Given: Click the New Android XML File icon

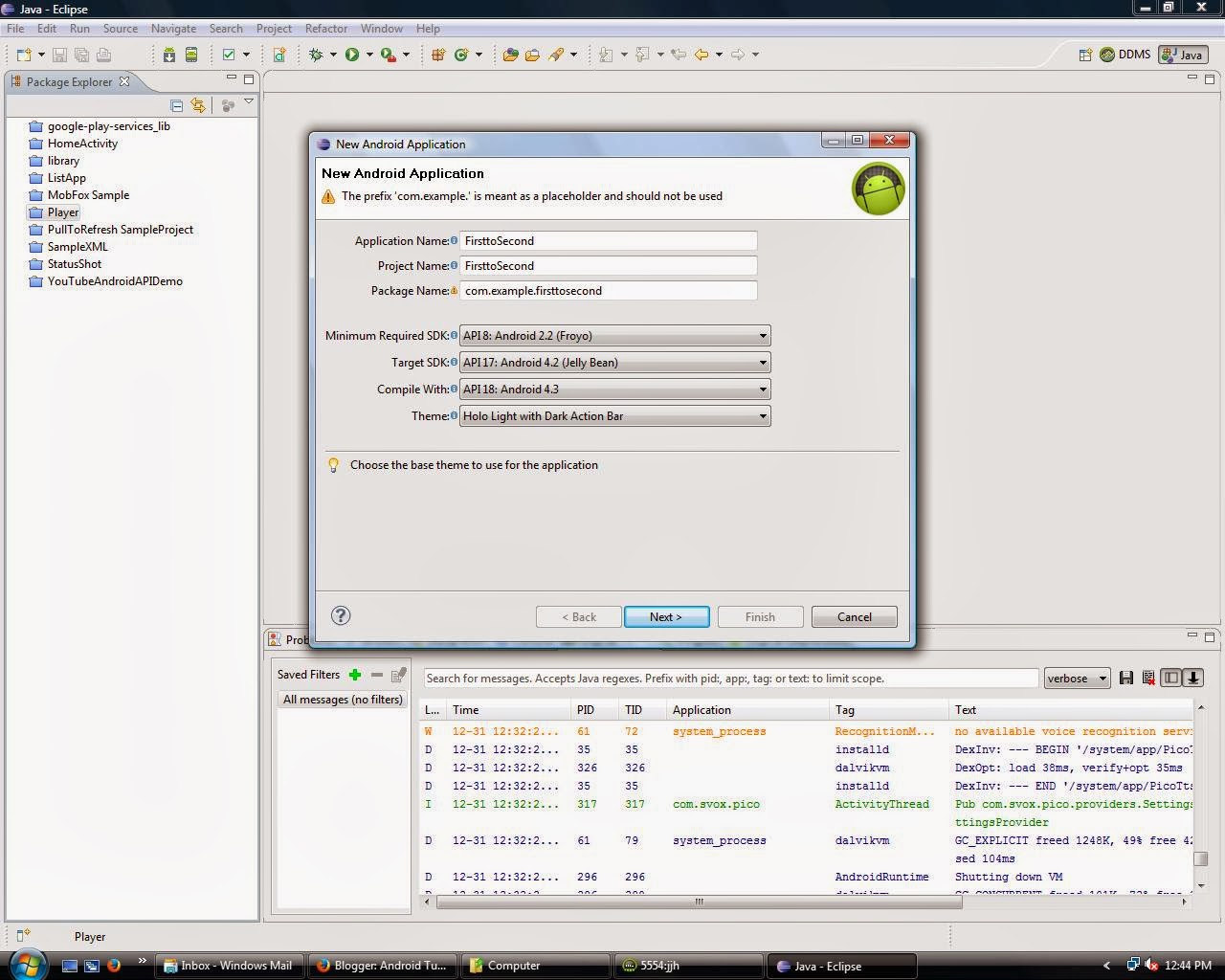Looking at the screenshot, I should pyautogui.click(x=279, y=55).
